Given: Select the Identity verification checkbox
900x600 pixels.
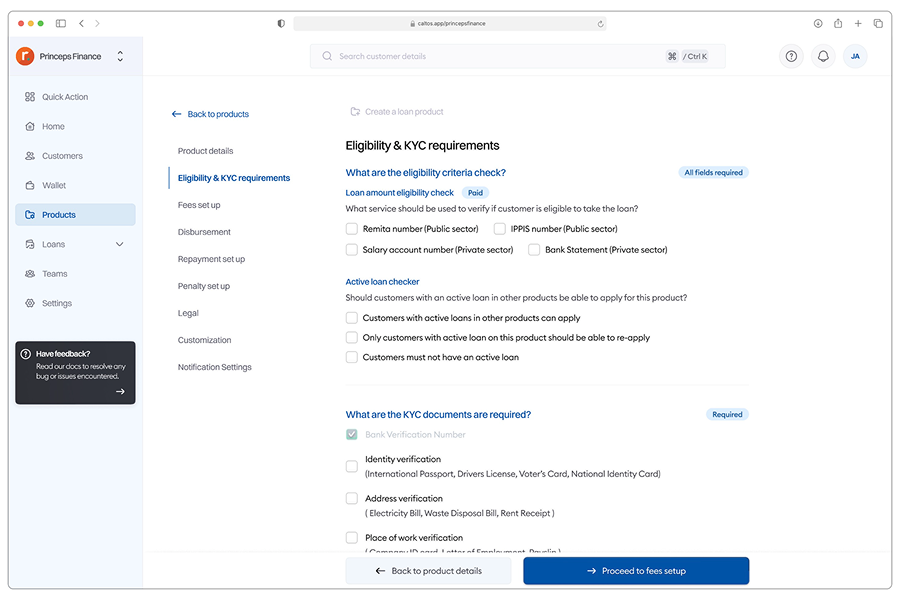Looking at the screenshot, I should point(352,466).
